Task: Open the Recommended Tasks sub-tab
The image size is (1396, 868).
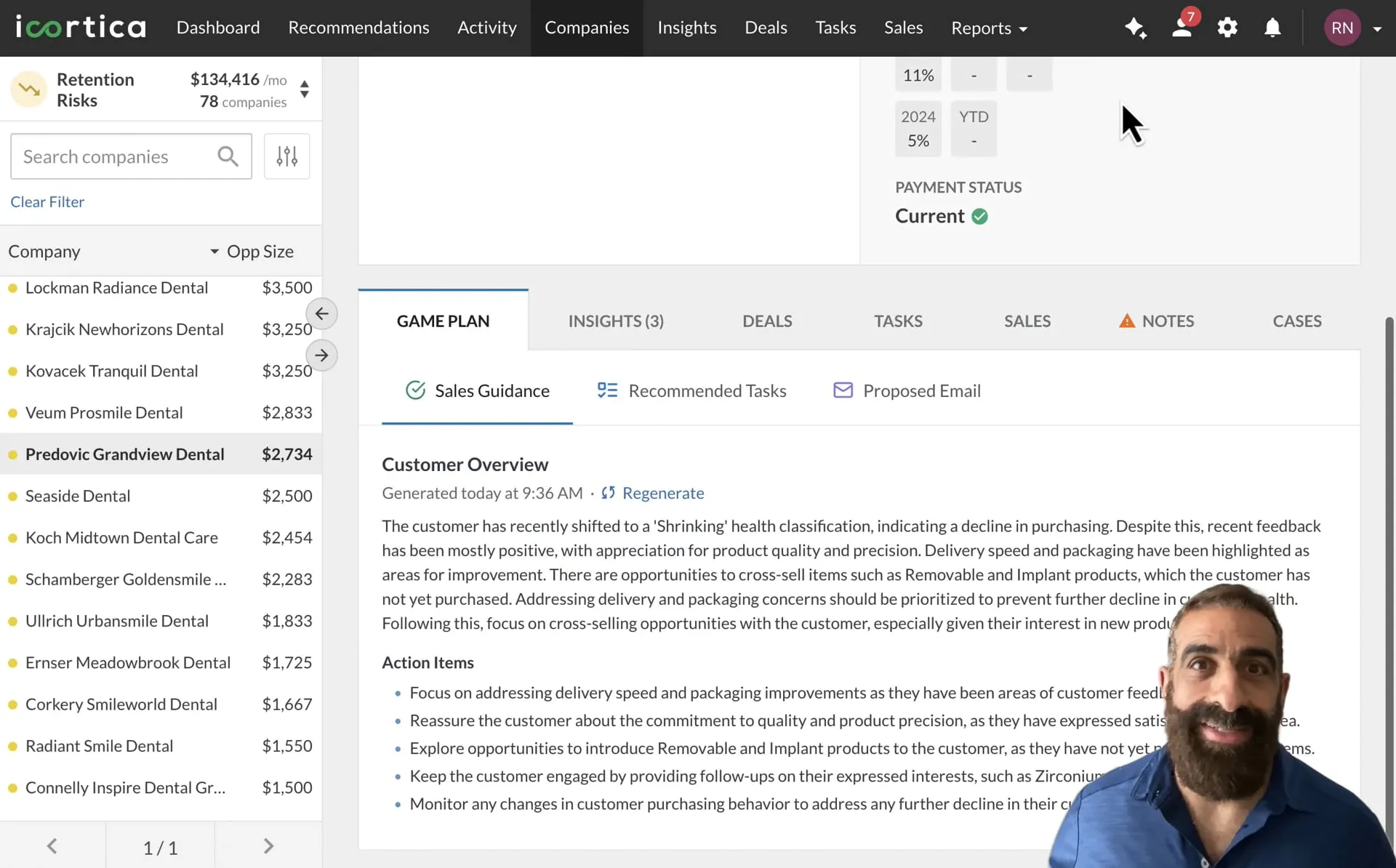Action: [x=691, y=390]
